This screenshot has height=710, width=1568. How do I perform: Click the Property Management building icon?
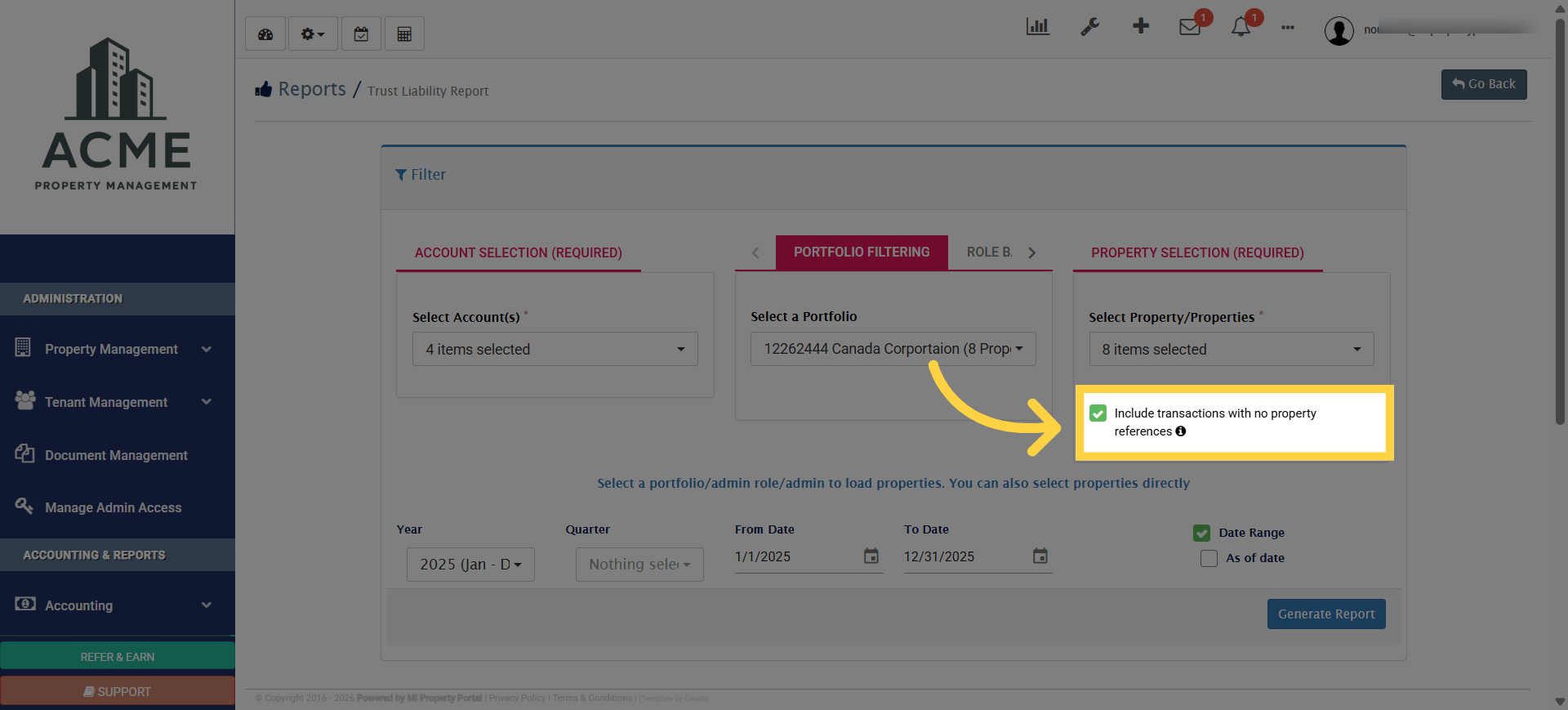pos(23,347)
